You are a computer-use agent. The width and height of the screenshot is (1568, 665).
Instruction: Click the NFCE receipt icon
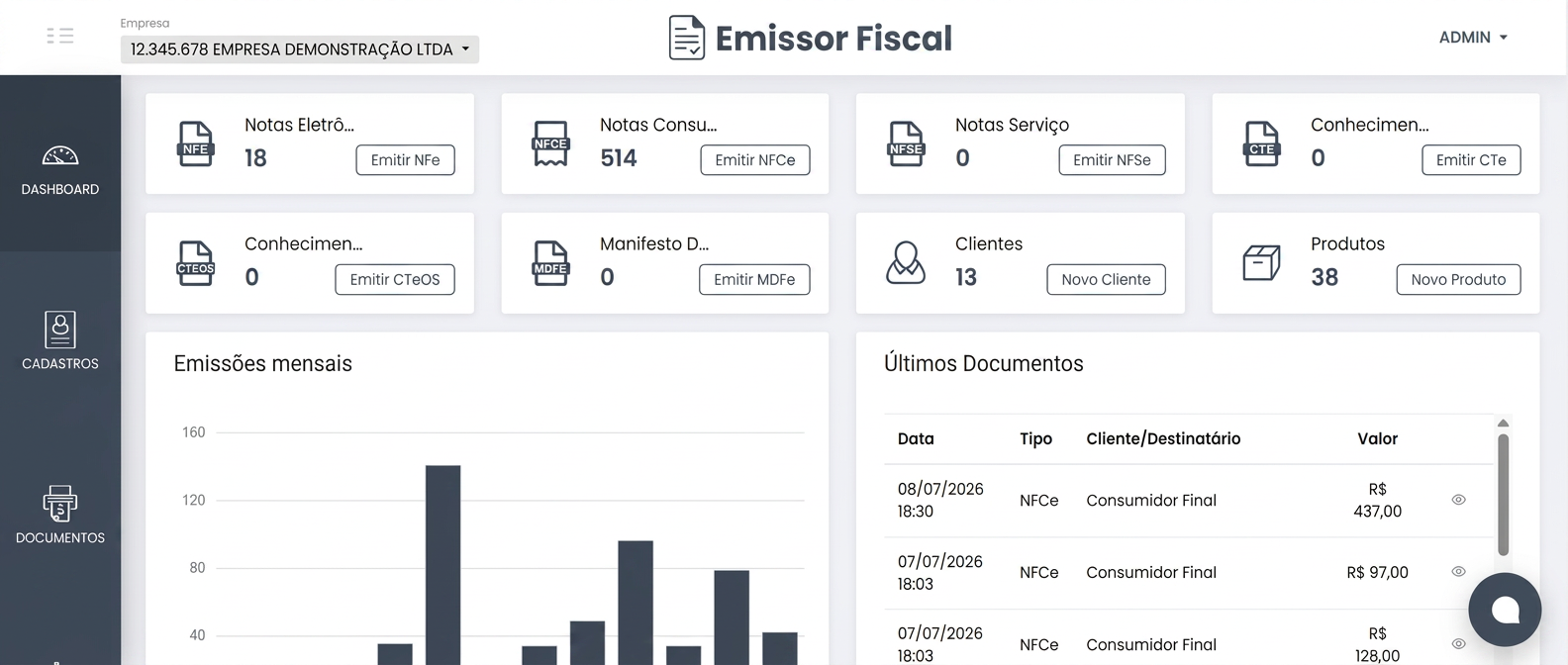pyautogui.click(x=550, y=144)
